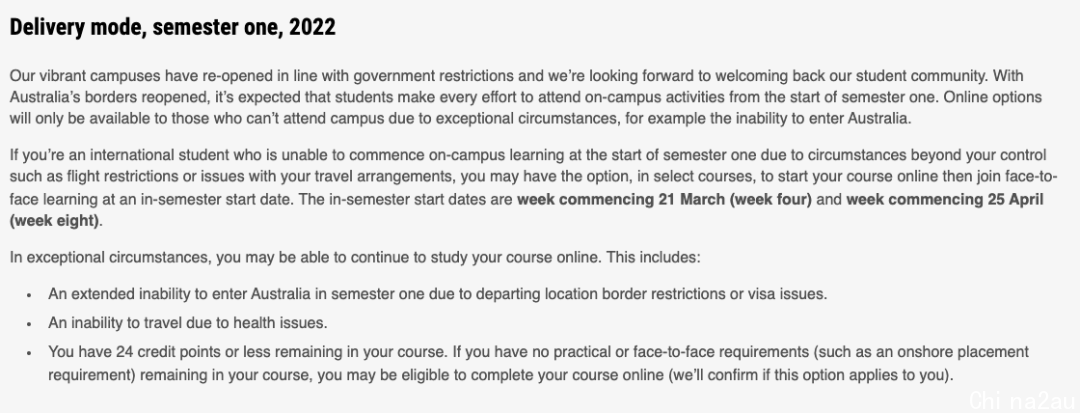The height and width of the screenshot is (413, 1080).
Task: Click the bullet before 'An extended inability to enter Australia'
Action: [x=29, y=295]
